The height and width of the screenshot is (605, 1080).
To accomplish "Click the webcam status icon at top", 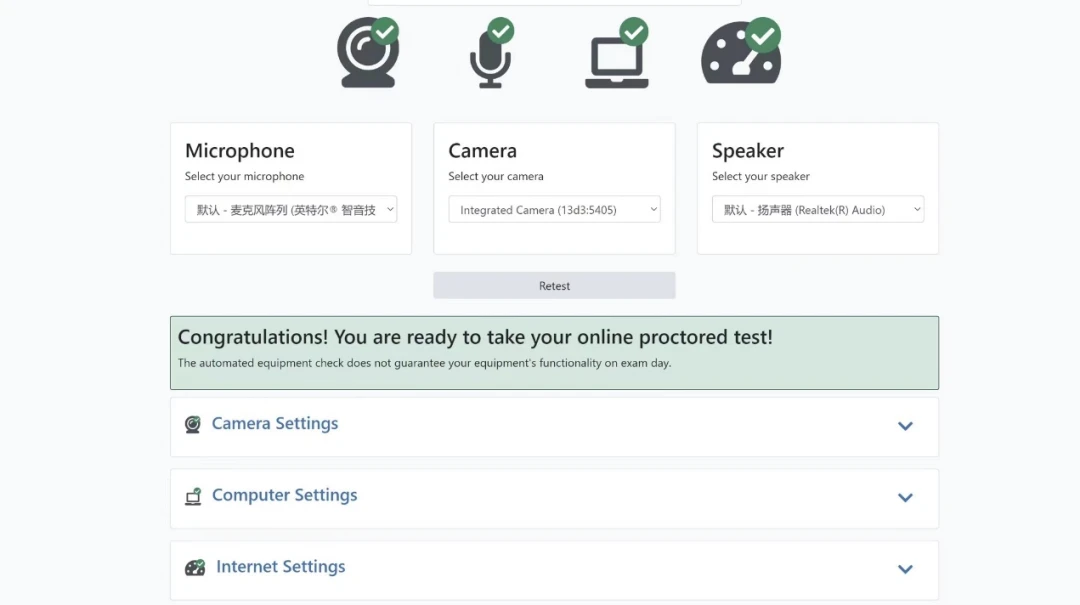I will [x=366, y=56].
